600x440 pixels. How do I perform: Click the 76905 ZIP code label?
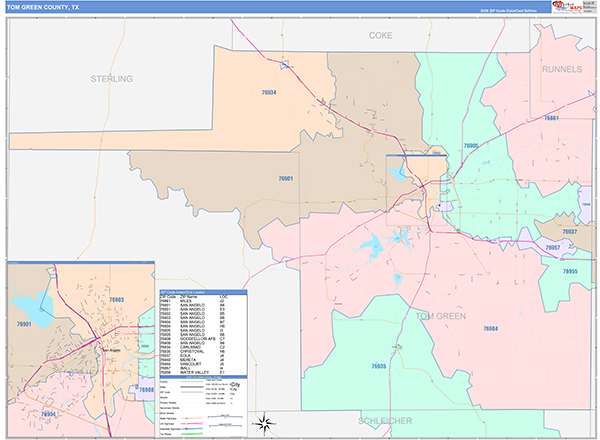[x=471, y=146]
